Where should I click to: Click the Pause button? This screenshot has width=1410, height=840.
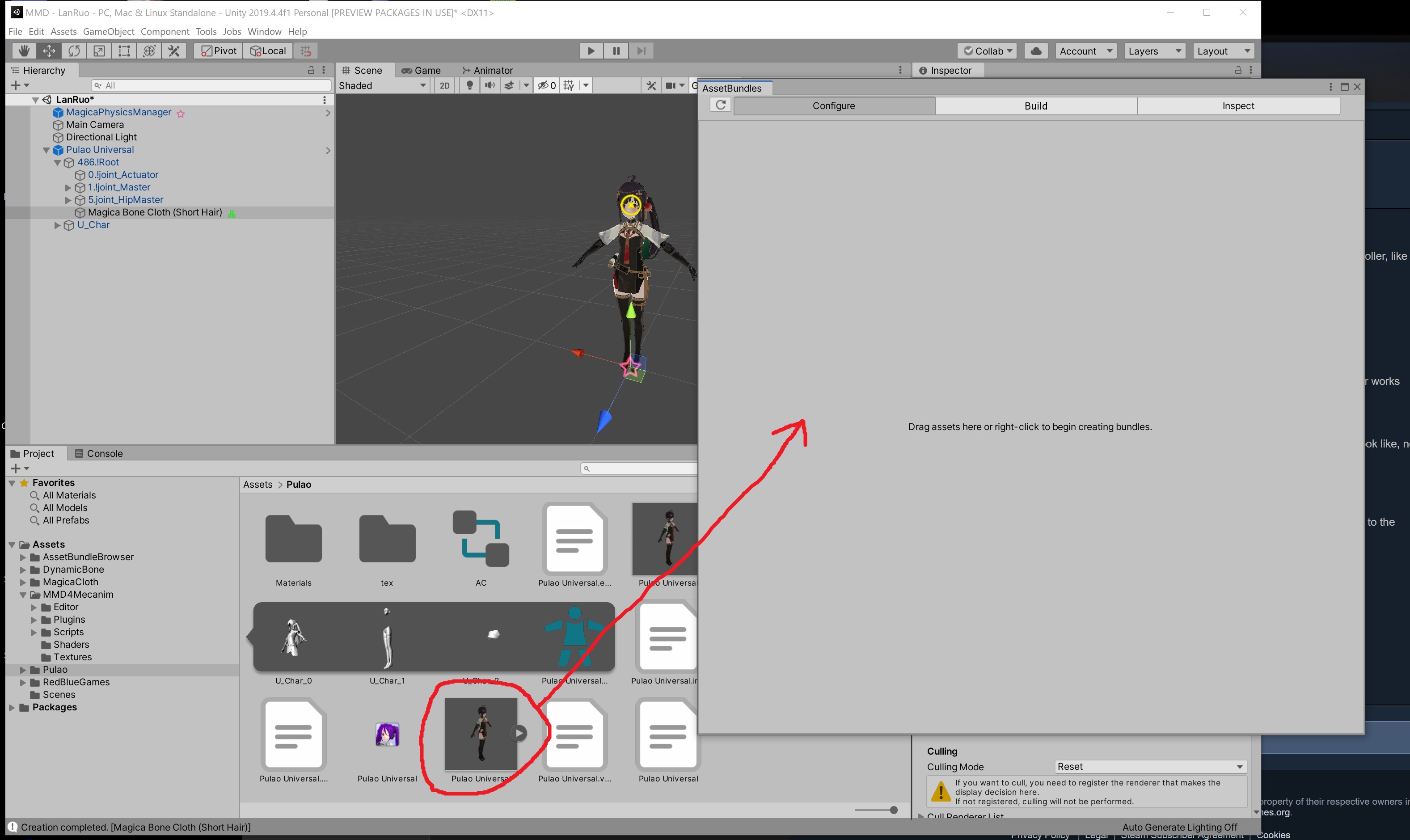click(x=616, y=51)
